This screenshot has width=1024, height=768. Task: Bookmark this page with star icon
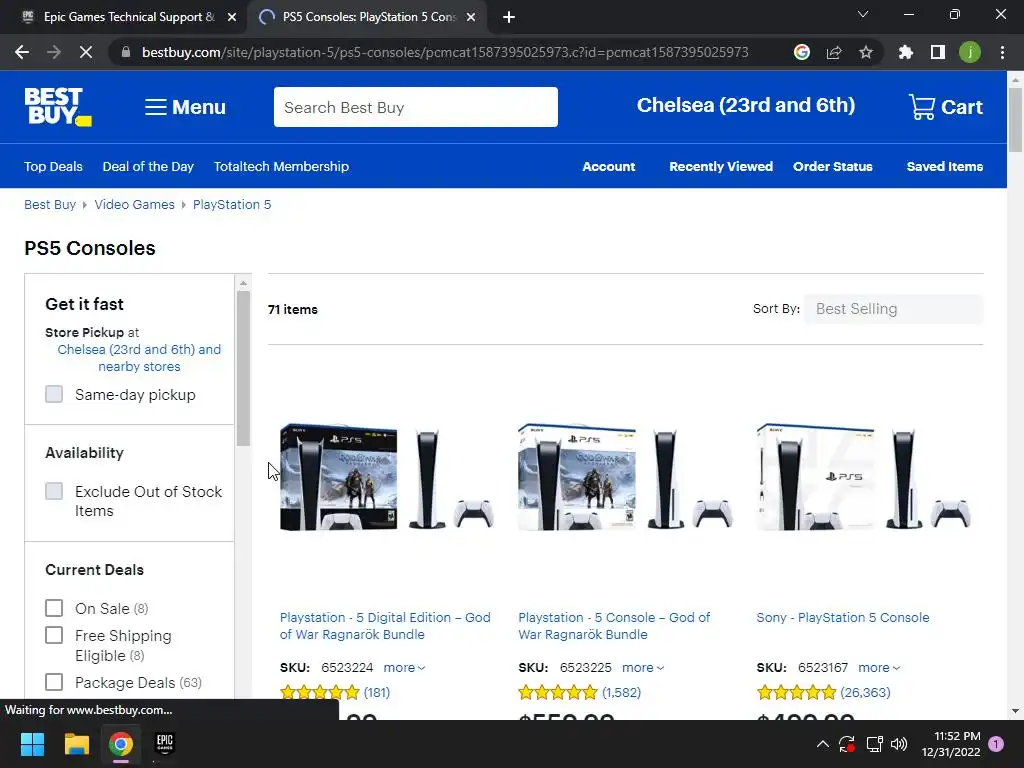pos(866,52)
